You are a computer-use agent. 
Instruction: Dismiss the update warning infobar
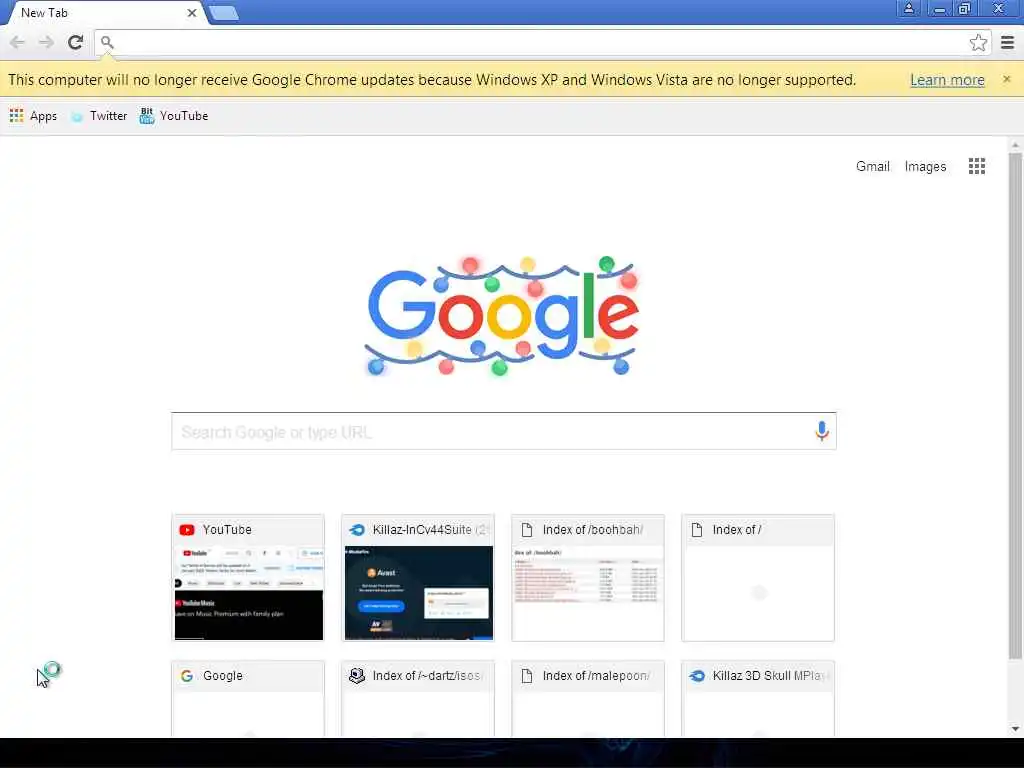point(1006,79)
